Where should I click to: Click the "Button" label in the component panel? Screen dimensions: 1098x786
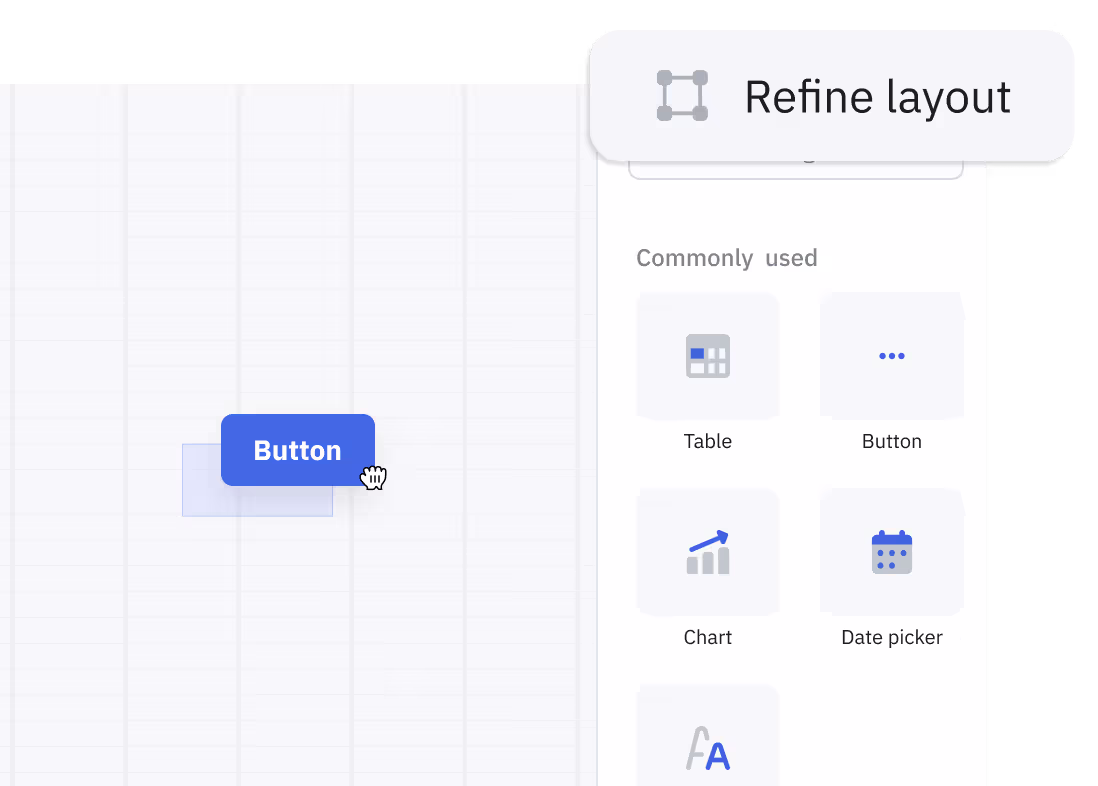tap(891, 441)
